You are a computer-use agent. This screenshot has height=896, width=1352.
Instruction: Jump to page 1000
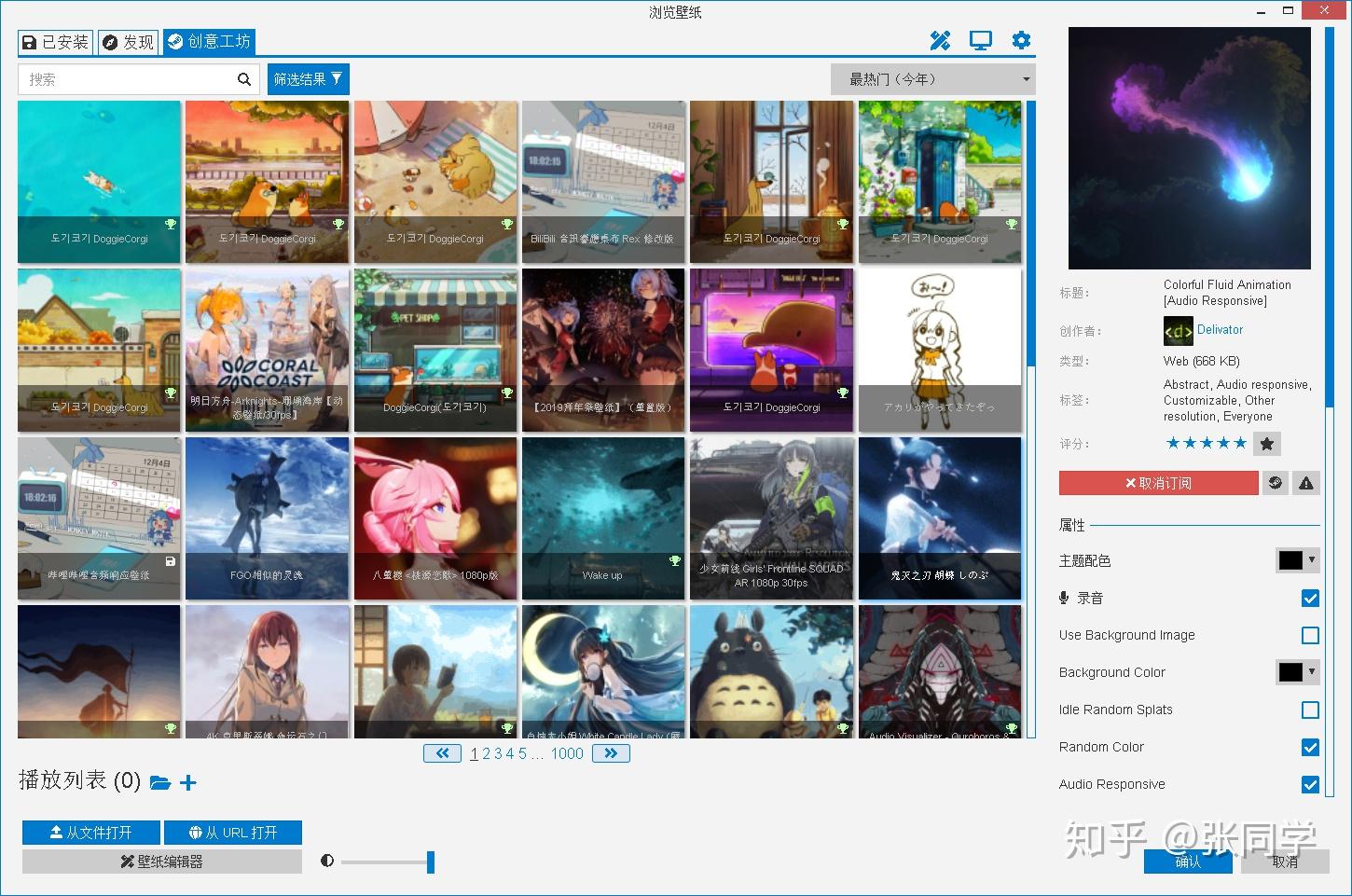[567, 753]
